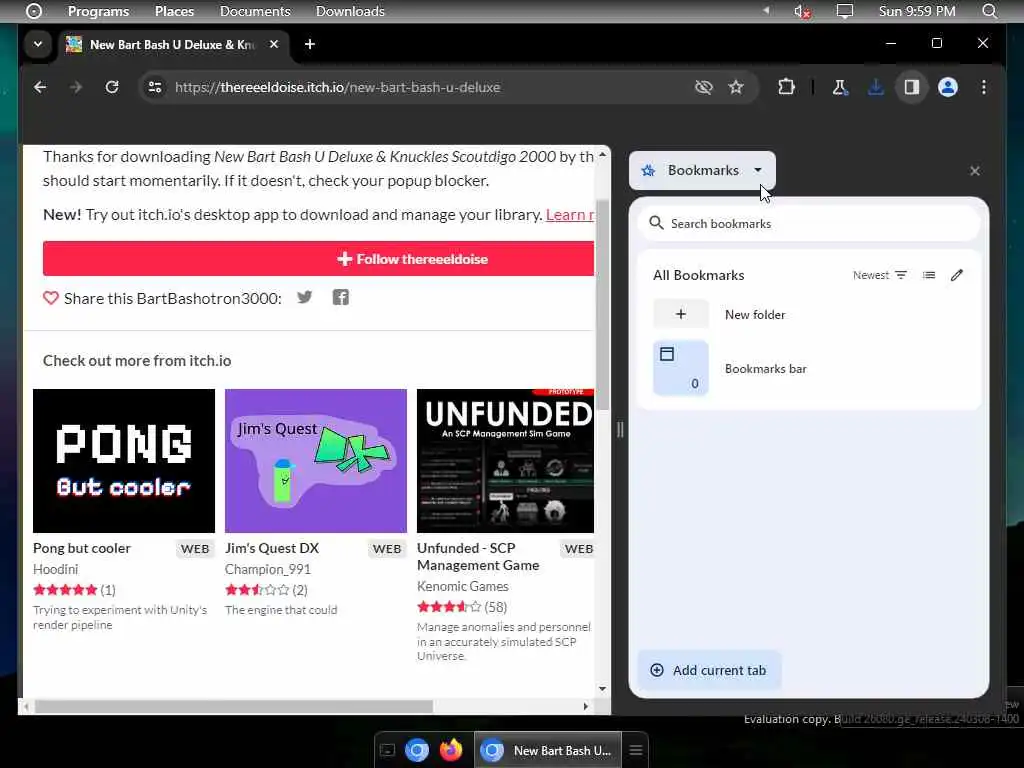The image size is (1024, 768).
Task: Select the New Bart Bash U Deluxe tab
Action: click(174, 44)
